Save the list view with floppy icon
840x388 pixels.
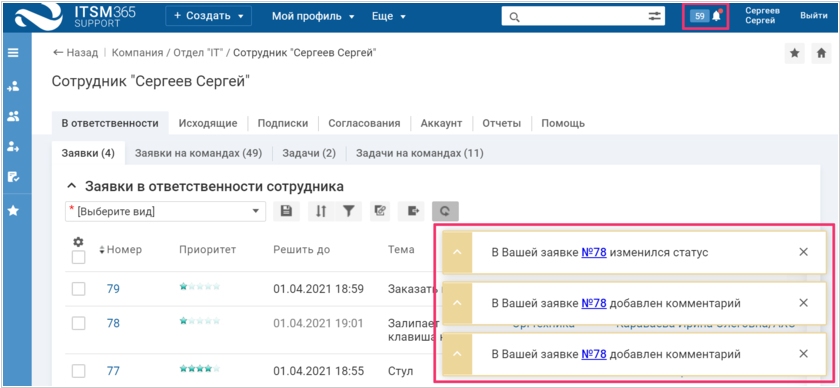click(x=287, y=211)
